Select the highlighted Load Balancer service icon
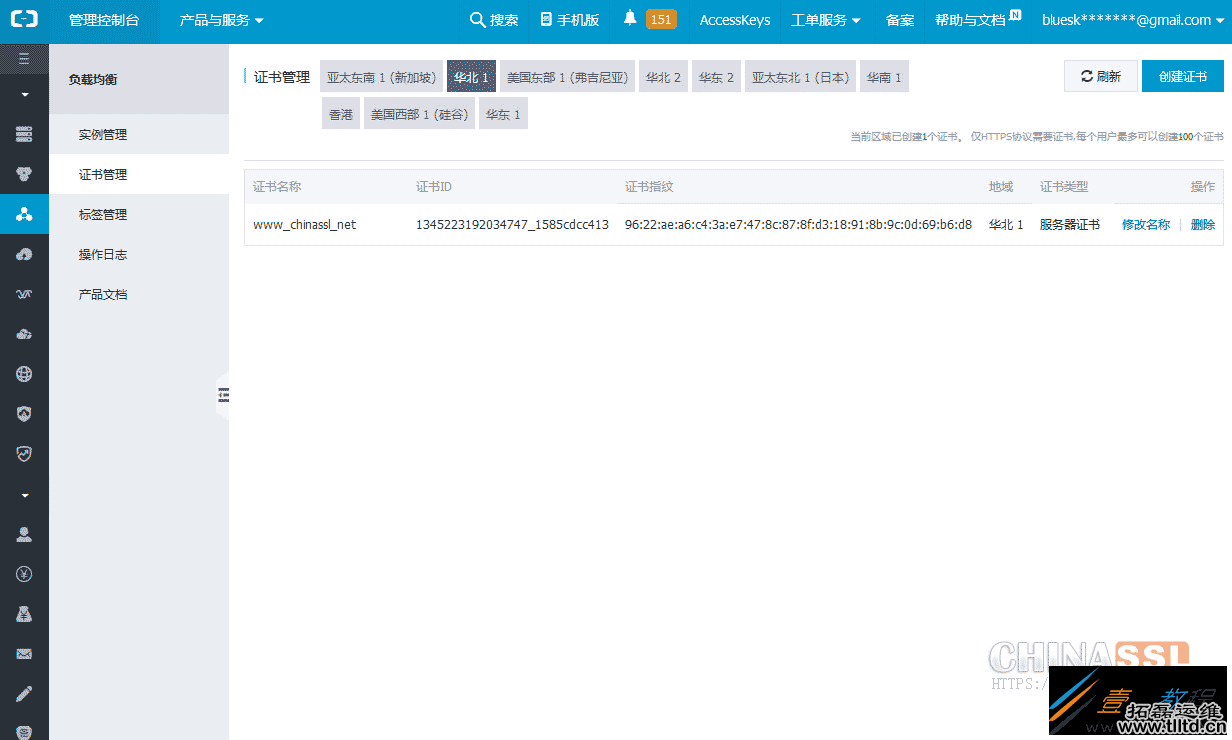Image resolution: width=1232 pixels, height=740 pixels. (23, 213)
